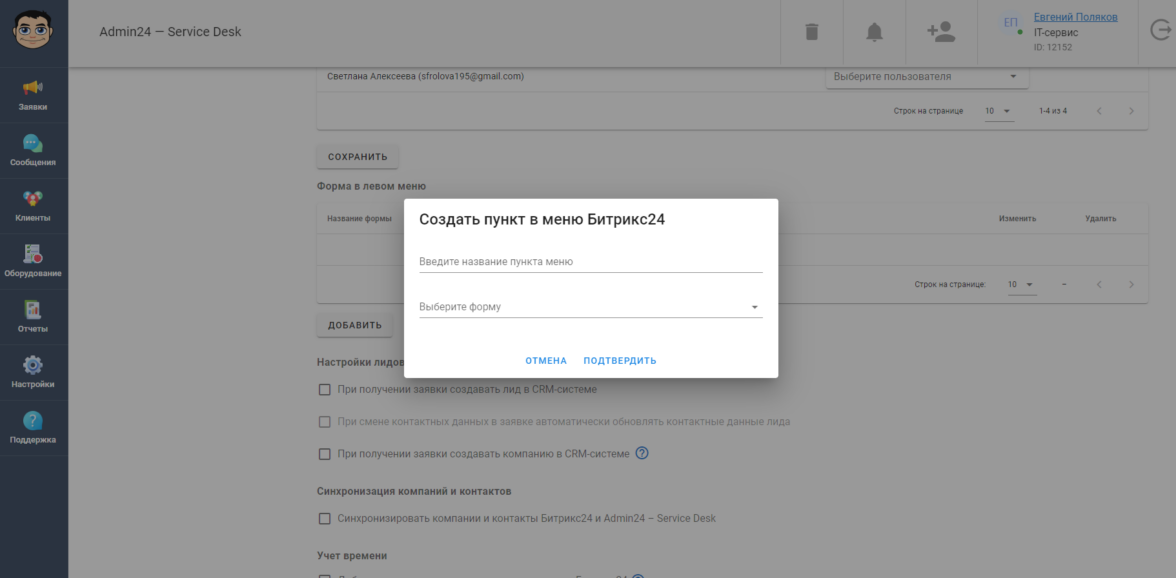Open the 'Выберите пользователя' dropdown
Screen dimensions: 1176x578
pyautogui.click(x=926, y=75)
